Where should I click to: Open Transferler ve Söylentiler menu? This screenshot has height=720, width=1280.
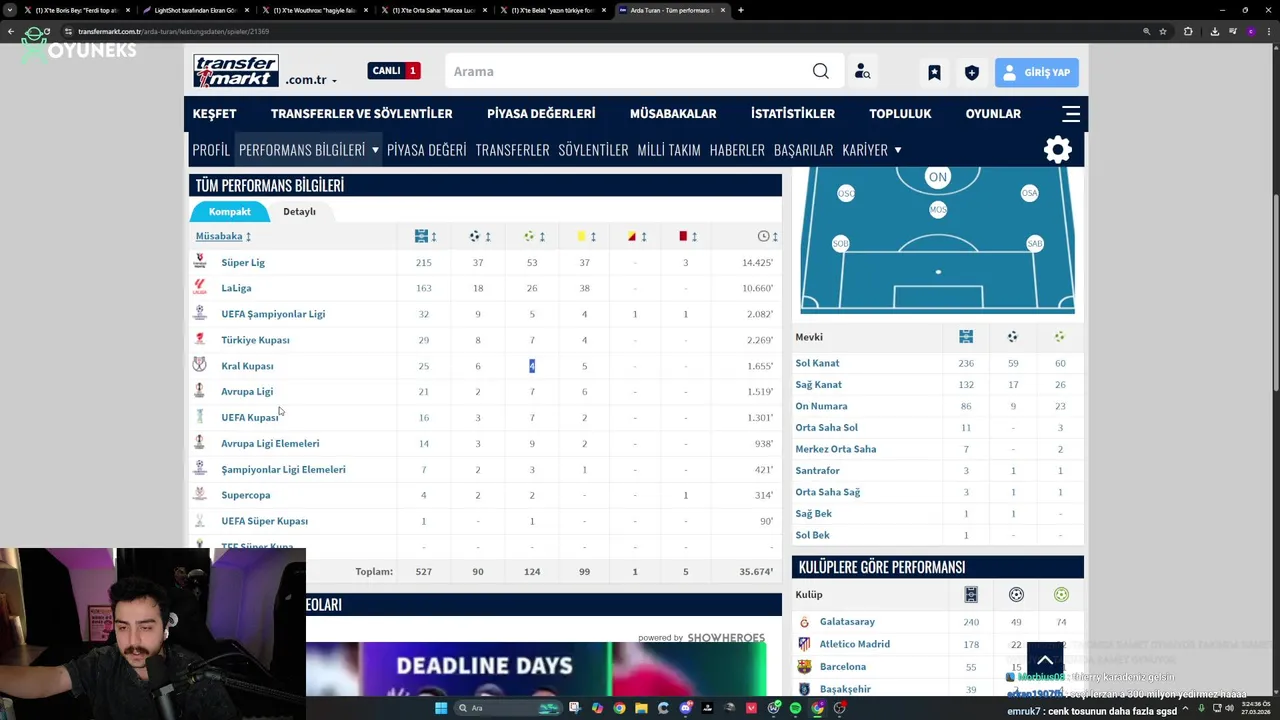click(x=362, y=113)
